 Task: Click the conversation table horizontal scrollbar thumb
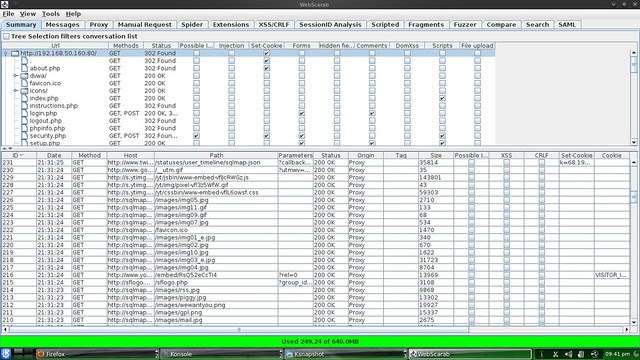point(239,329)
